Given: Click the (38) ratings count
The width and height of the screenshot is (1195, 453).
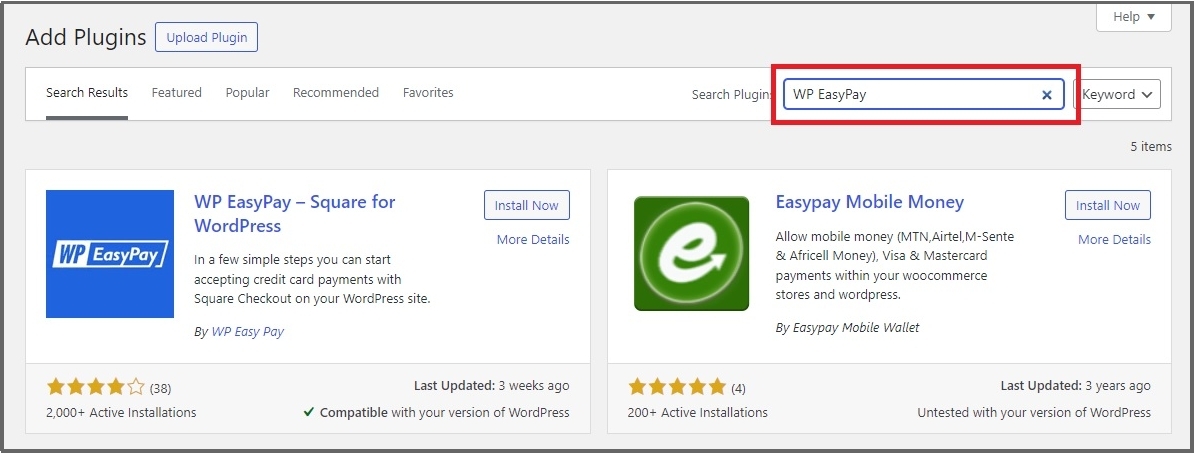Looking at the screenshot, I should (160, 388).
